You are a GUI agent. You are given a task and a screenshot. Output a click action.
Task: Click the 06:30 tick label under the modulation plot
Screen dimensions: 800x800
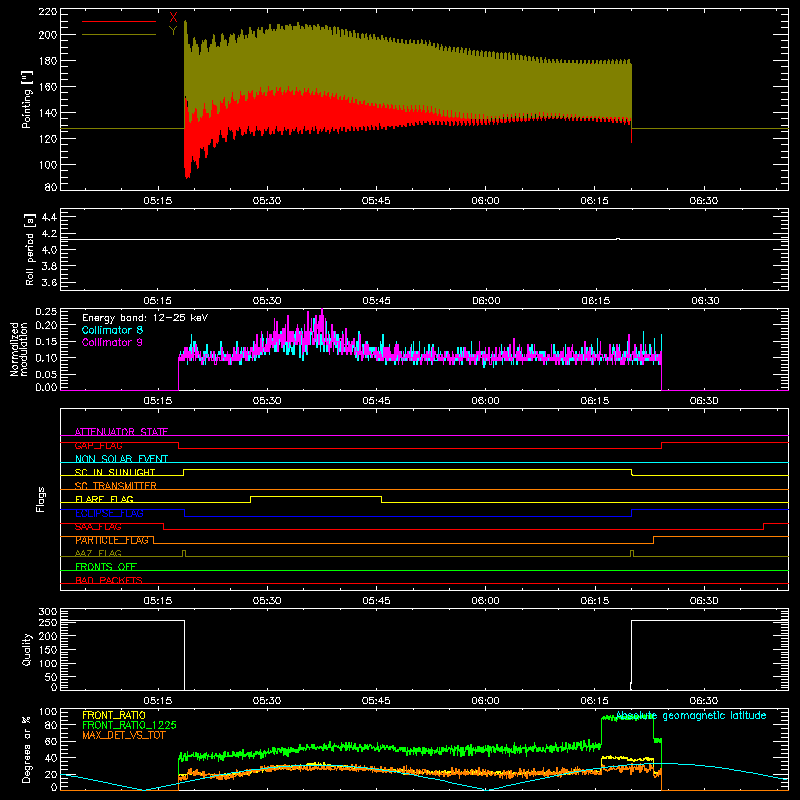pyautogui.click(x=704, y=401)
